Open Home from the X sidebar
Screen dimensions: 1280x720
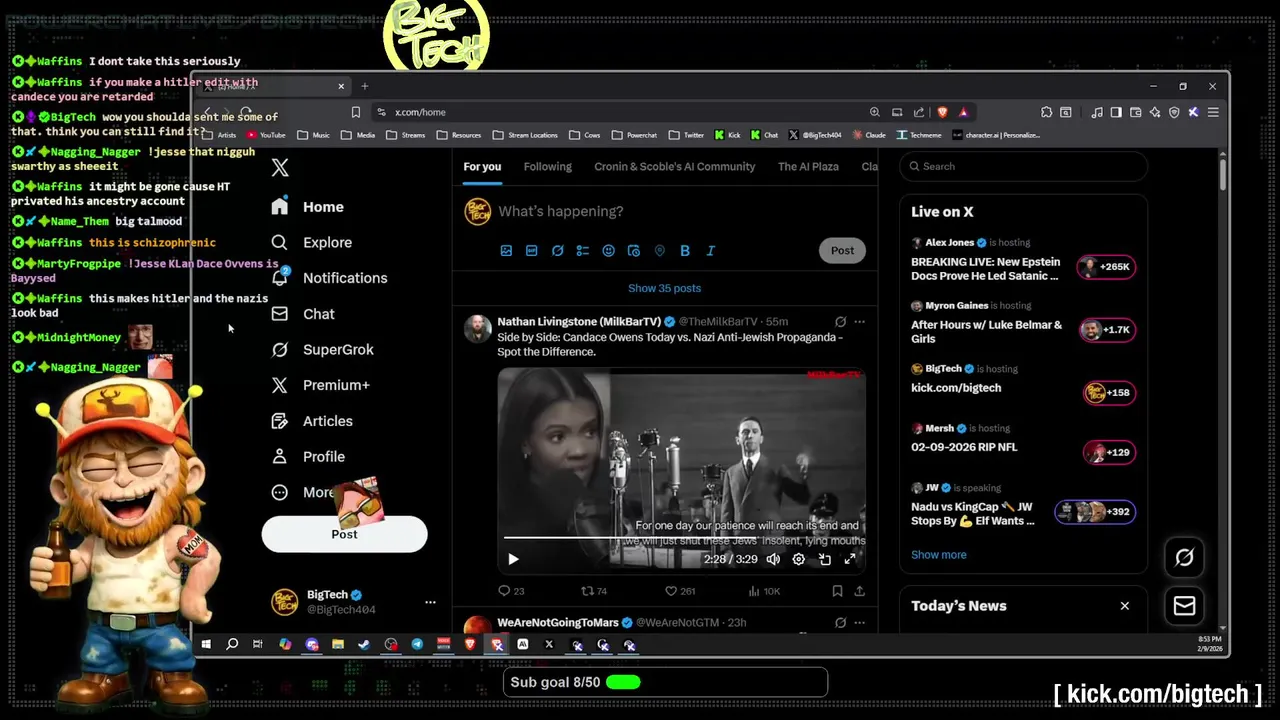pyautogui.click(x=308, y=207)
